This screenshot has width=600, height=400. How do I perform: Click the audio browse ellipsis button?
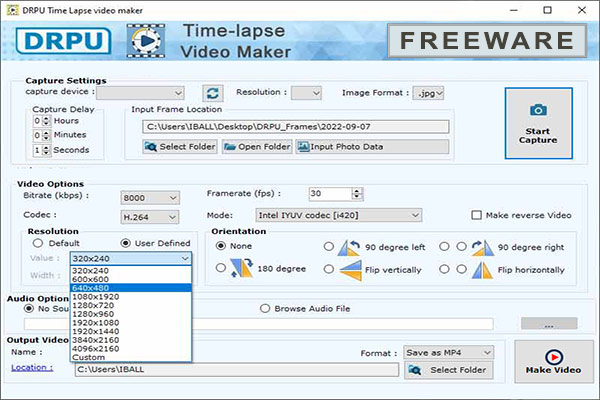click(x=549, y=323)
